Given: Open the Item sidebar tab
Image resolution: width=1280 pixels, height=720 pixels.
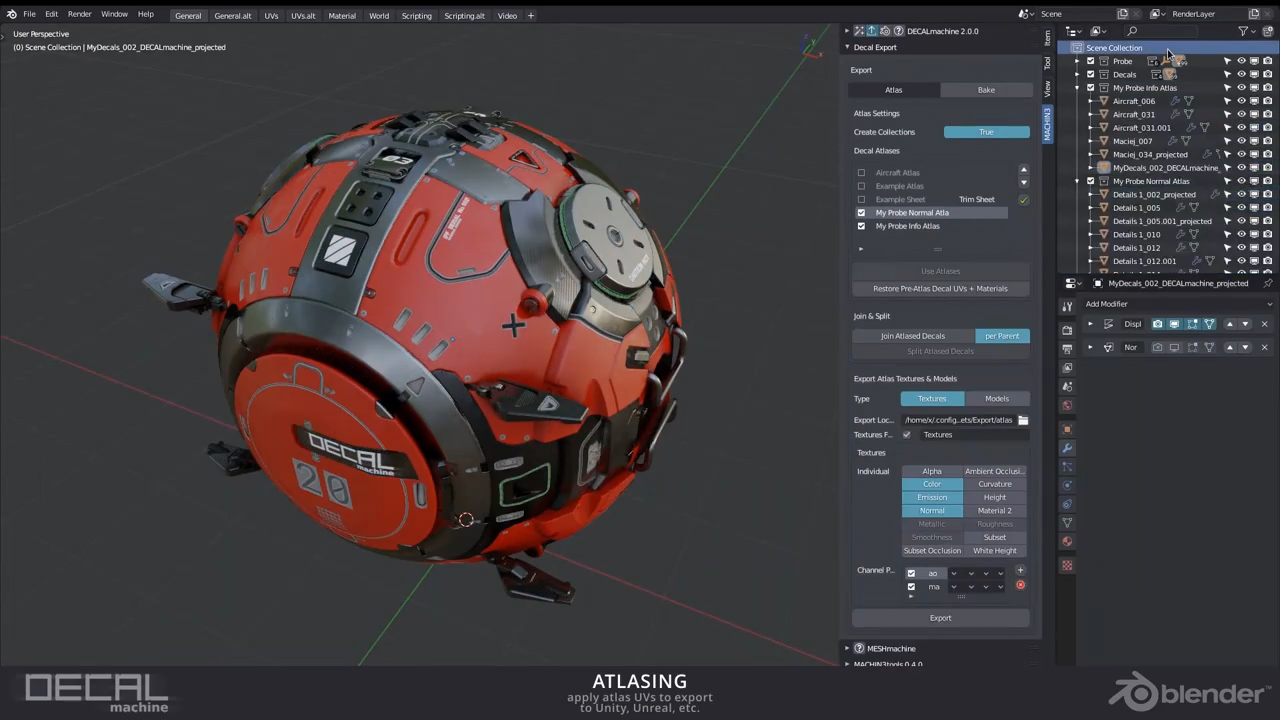Looking at the screenshot, I should [x=1048, y=37].
